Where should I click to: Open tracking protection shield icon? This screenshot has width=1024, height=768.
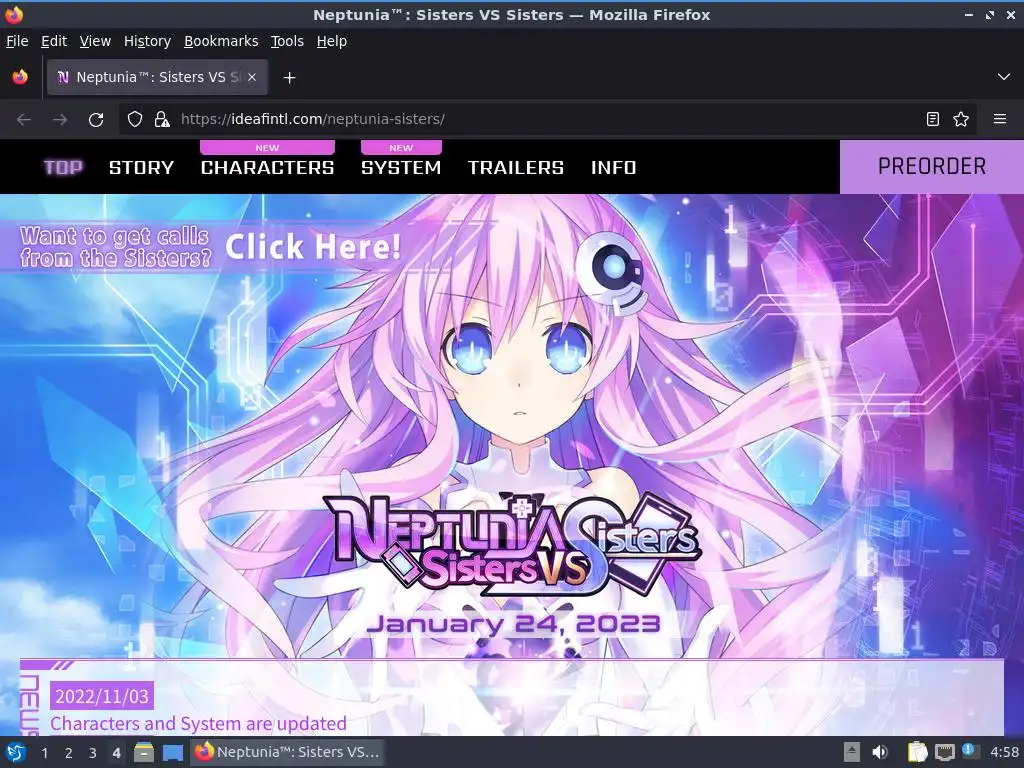click(x=135, y=119)
